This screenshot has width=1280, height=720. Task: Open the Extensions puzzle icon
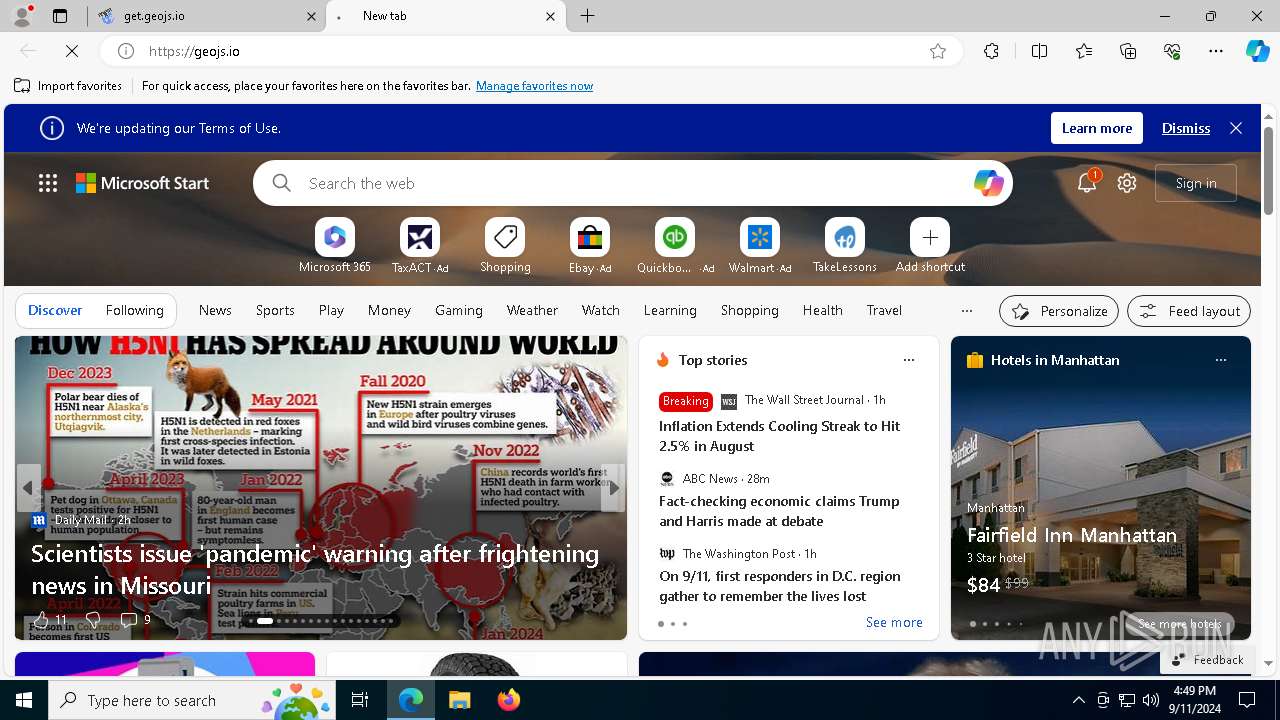click(991, 51)
